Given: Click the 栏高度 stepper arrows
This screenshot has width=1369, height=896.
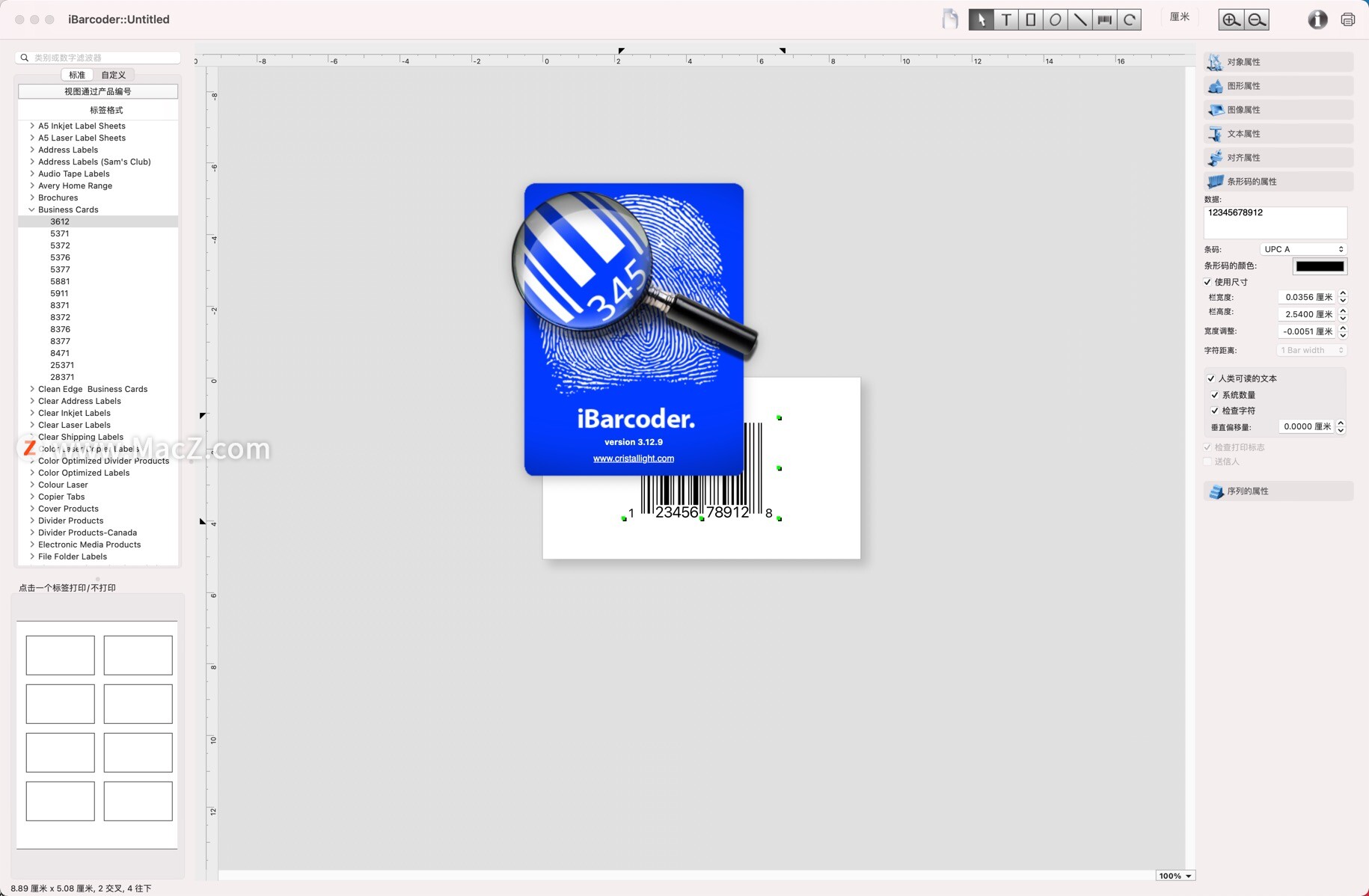Looking at the screenshot, I should tap(1343, 314).
